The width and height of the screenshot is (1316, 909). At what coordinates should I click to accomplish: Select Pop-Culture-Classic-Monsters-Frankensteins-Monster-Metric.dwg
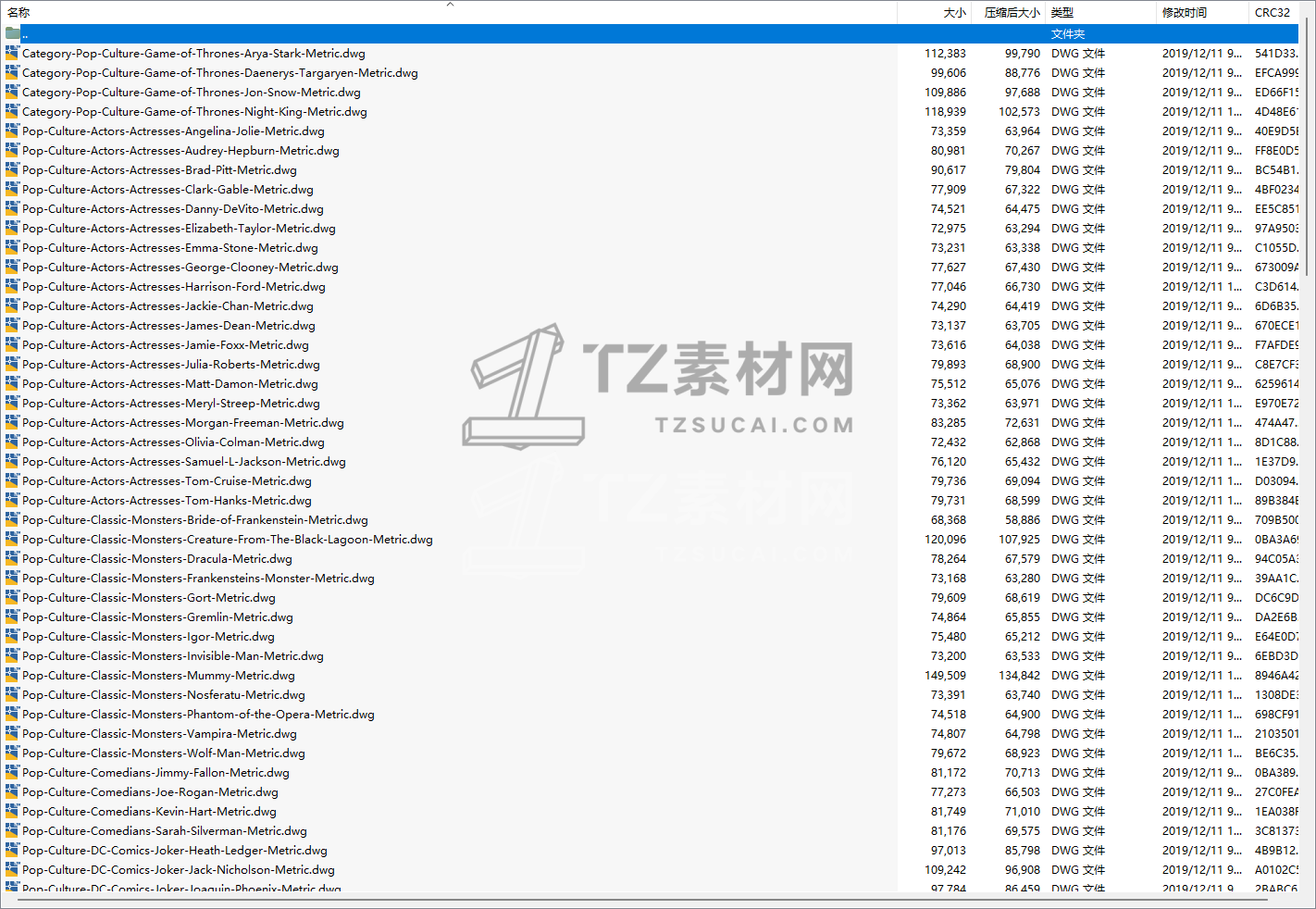198,579
